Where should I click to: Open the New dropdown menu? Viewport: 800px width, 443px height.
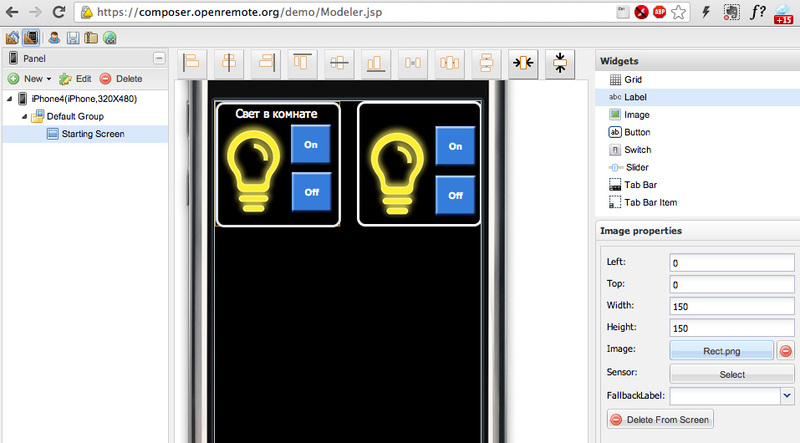pos(30,79)
